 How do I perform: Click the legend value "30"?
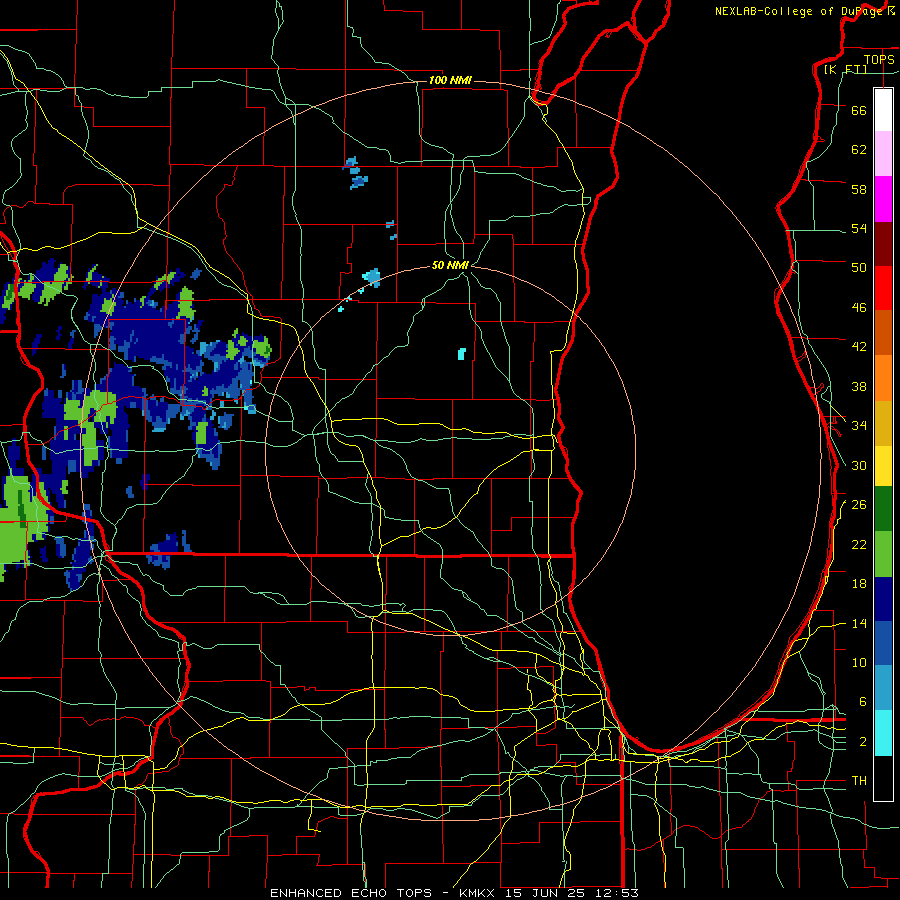tap(859, 465)
